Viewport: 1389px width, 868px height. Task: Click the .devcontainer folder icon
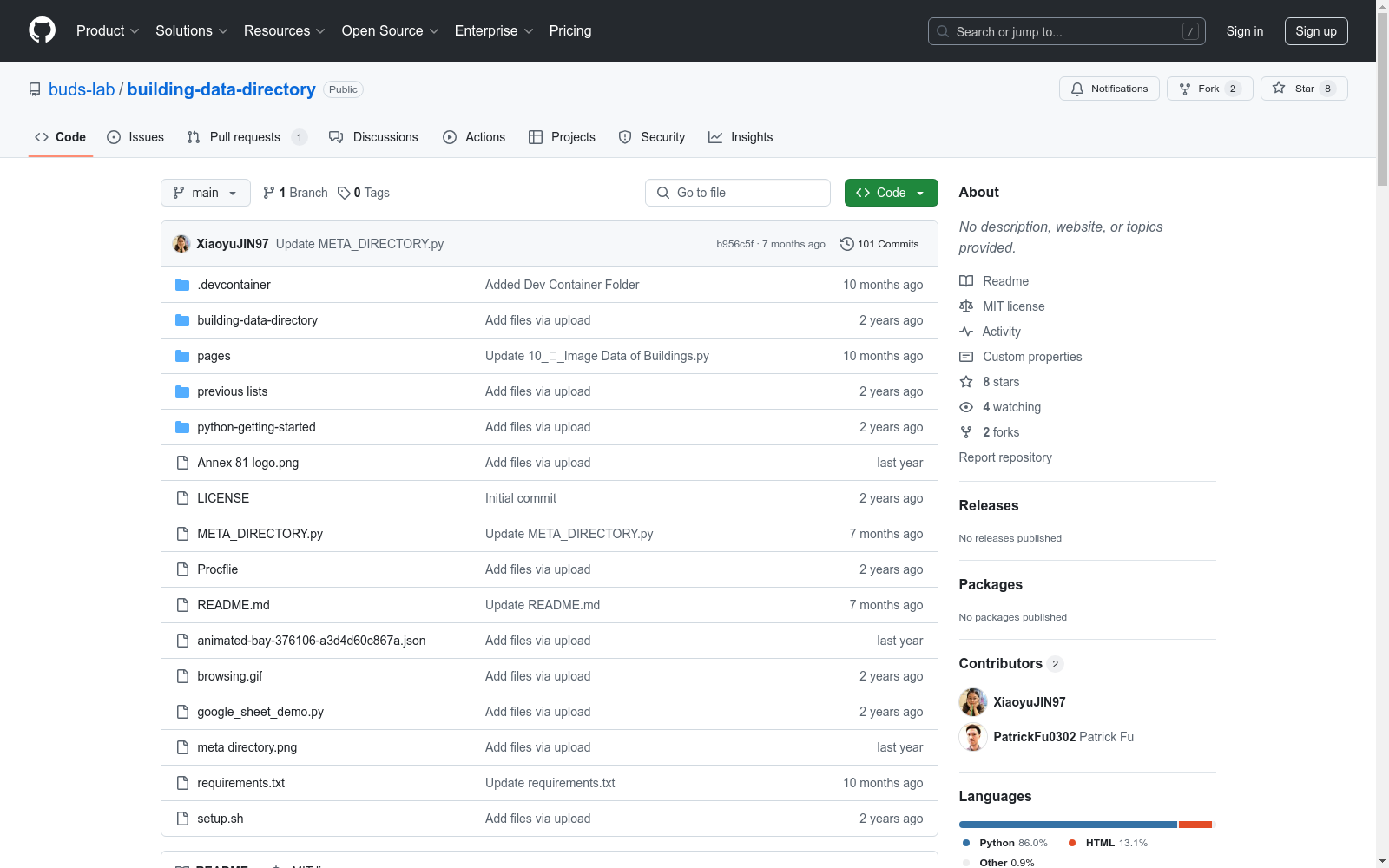click(x=182, y=285)
